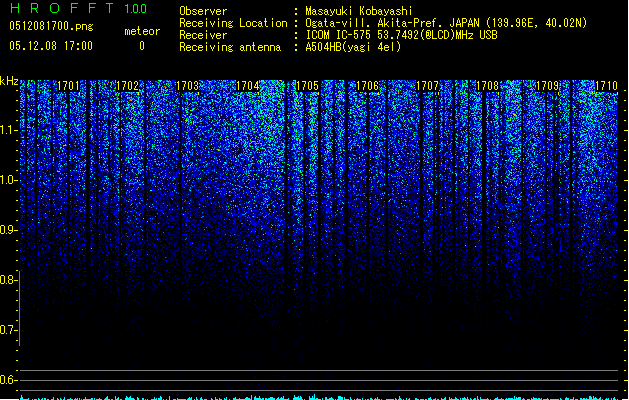Click the meteor count value 0
This screenshot has width=629, height=400.
[142, 46]
